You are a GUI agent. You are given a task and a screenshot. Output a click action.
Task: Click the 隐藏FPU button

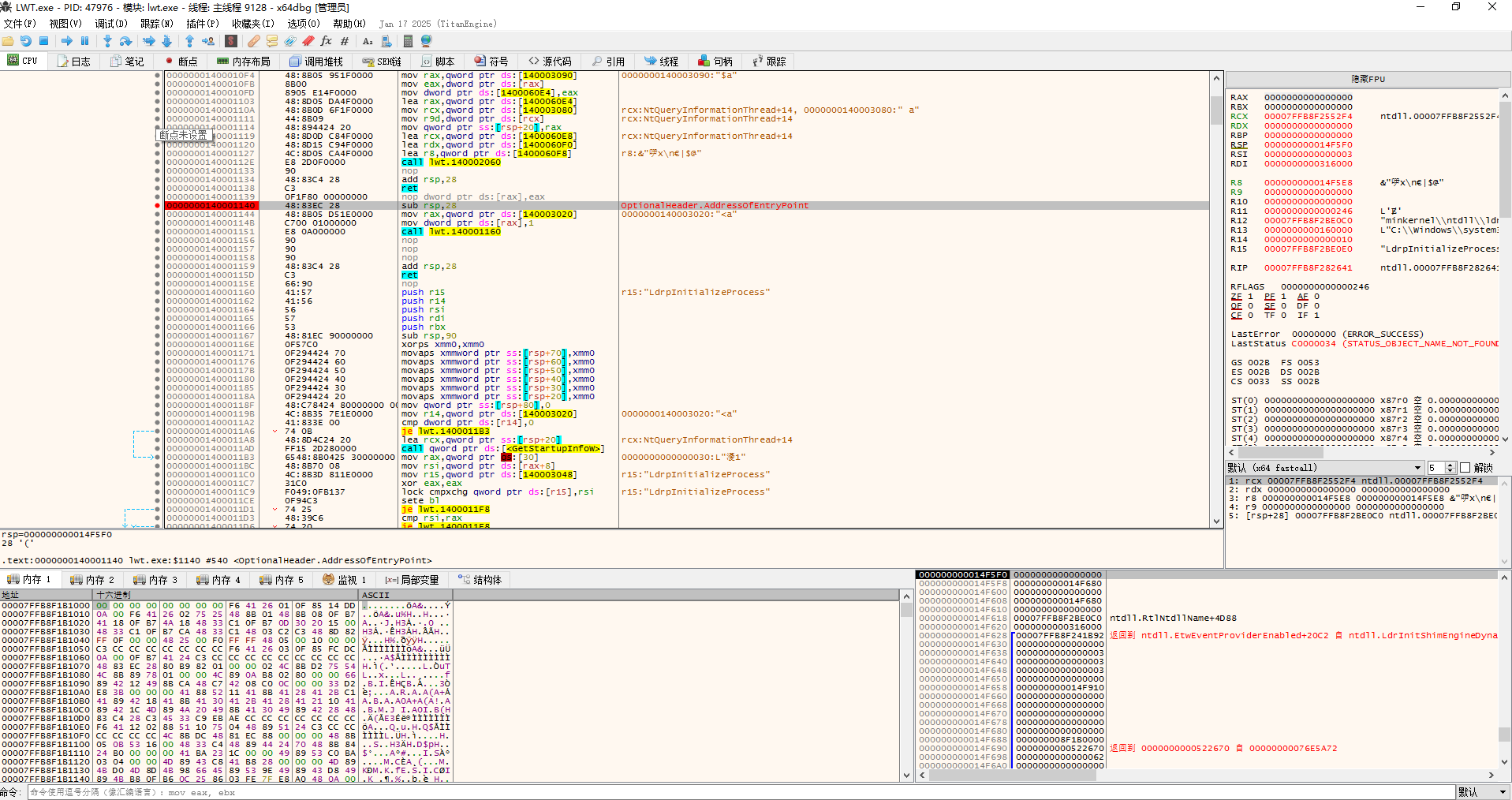click(x=1368, y=79)
